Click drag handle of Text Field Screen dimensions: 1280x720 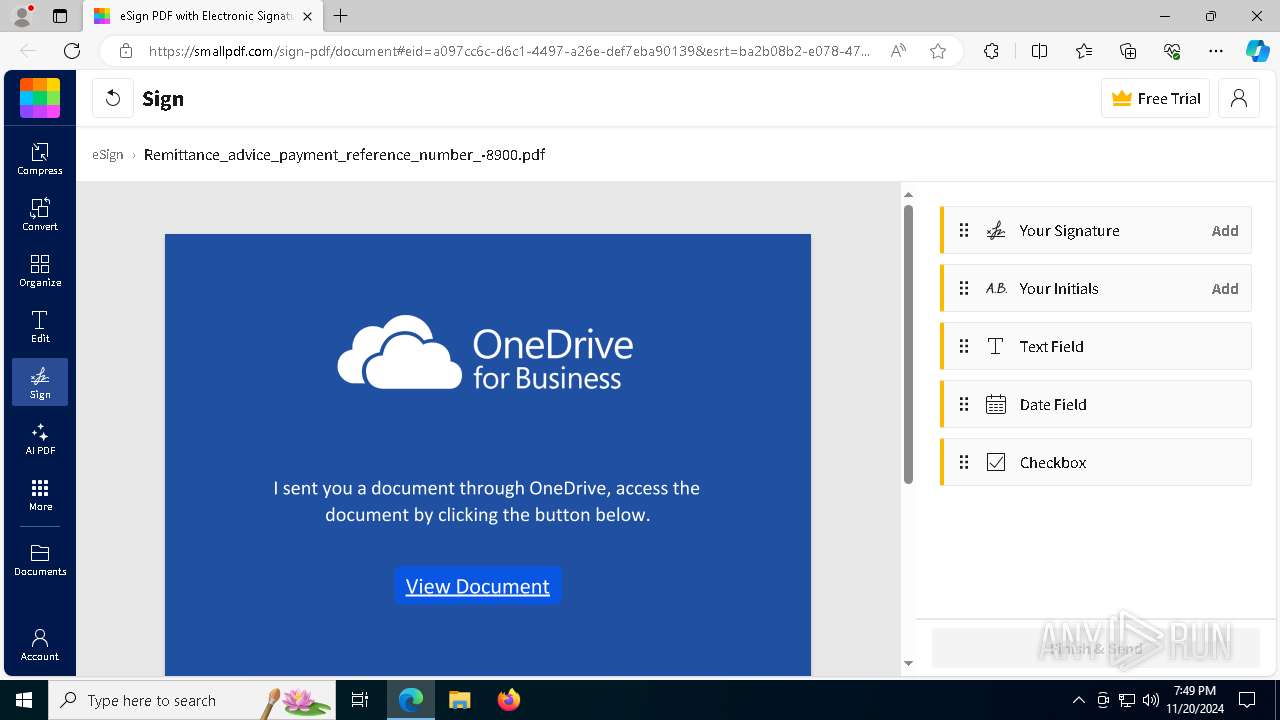tap(964, 347)
